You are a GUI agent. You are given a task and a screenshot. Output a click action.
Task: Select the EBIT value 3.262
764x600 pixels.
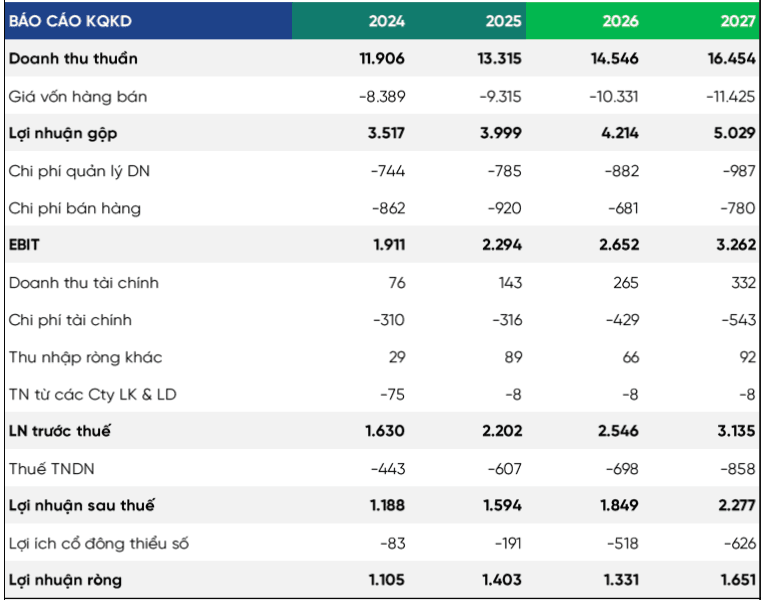(736, 245)
